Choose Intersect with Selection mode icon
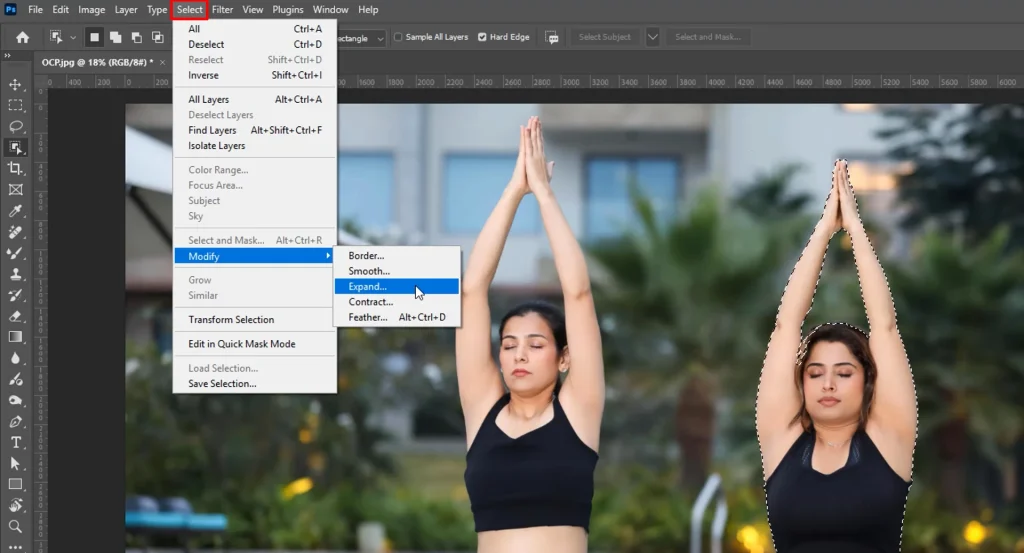The width and height of the screenshot is (1024, 553). 157,37
